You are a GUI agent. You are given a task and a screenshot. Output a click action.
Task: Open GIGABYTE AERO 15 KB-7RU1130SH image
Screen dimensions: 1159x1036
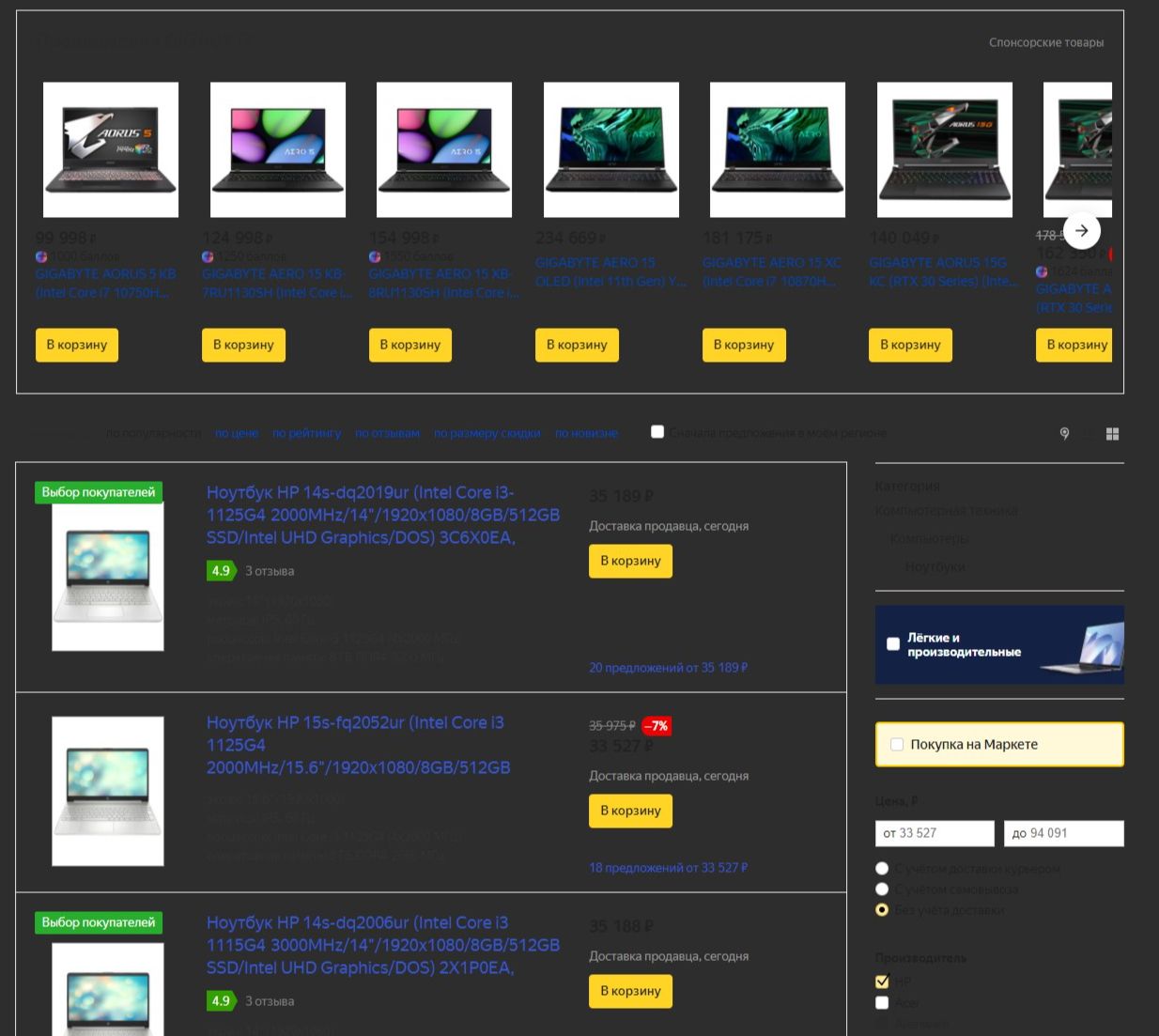(x=278, y=149)
